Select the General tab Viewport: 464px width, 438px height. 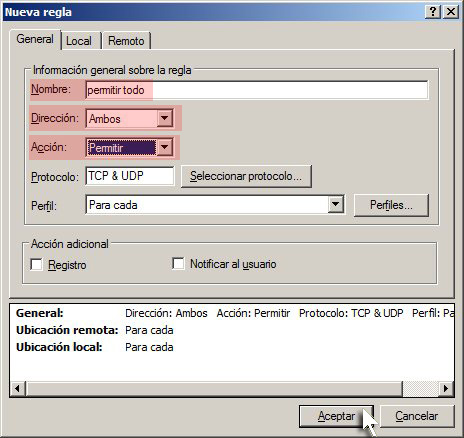(x=35, y=39)
